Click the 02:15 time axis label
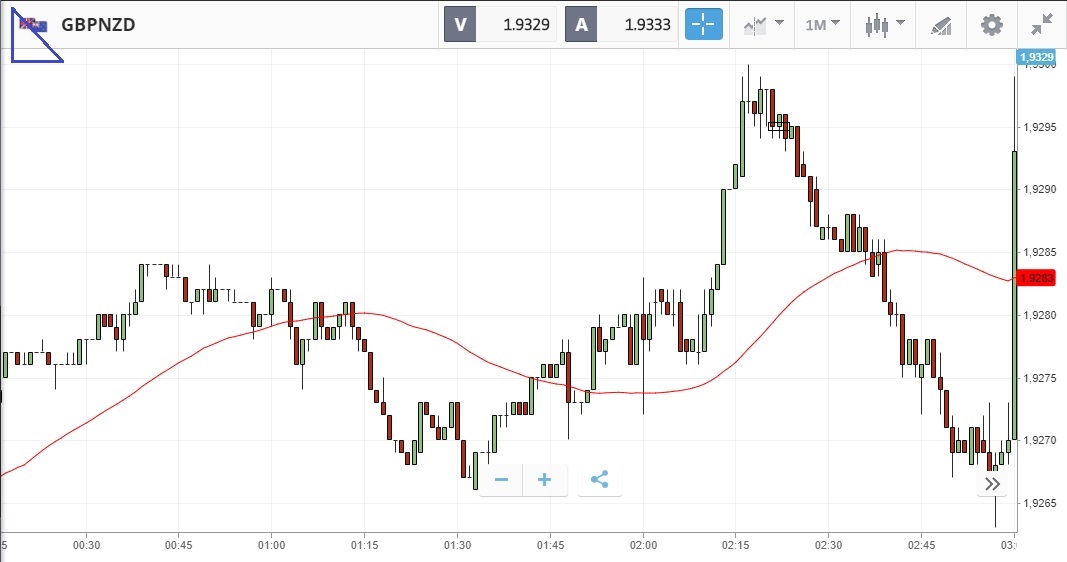The width and height of the screenshot is (1067, 562). (x=735, y=544)
